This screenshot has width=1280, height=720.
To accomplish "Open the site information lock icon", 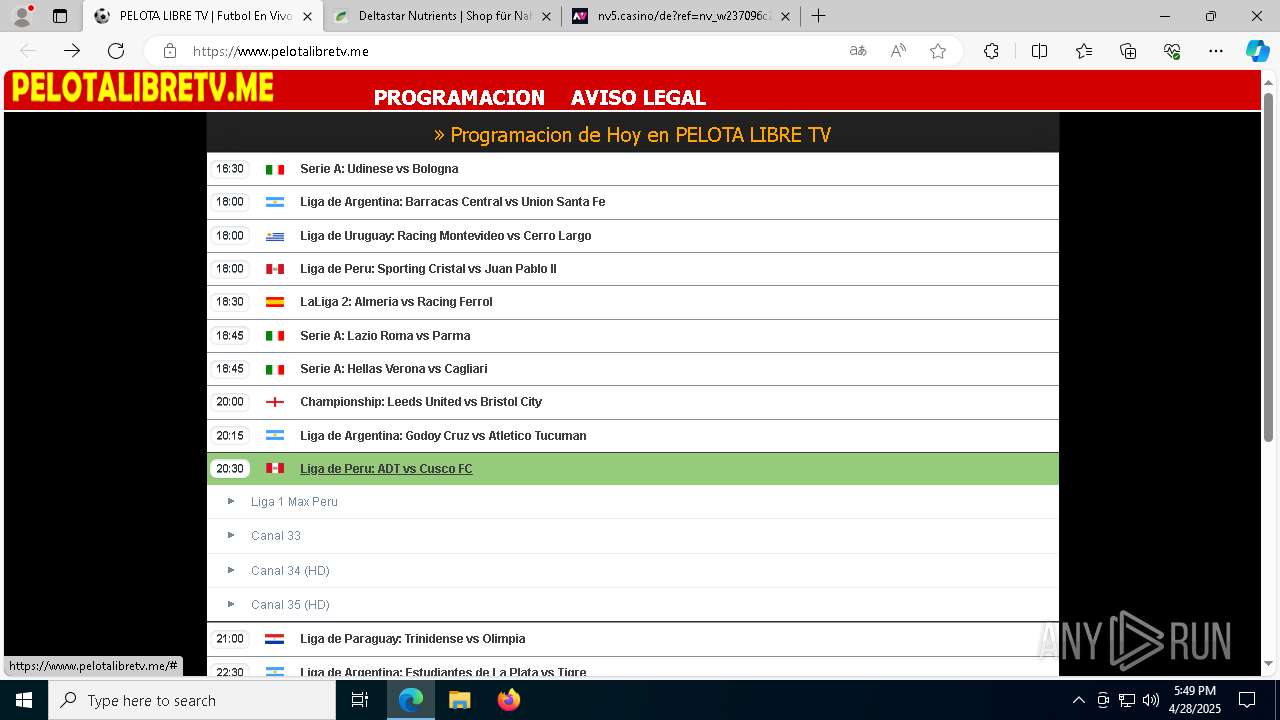I will point(170,51).
